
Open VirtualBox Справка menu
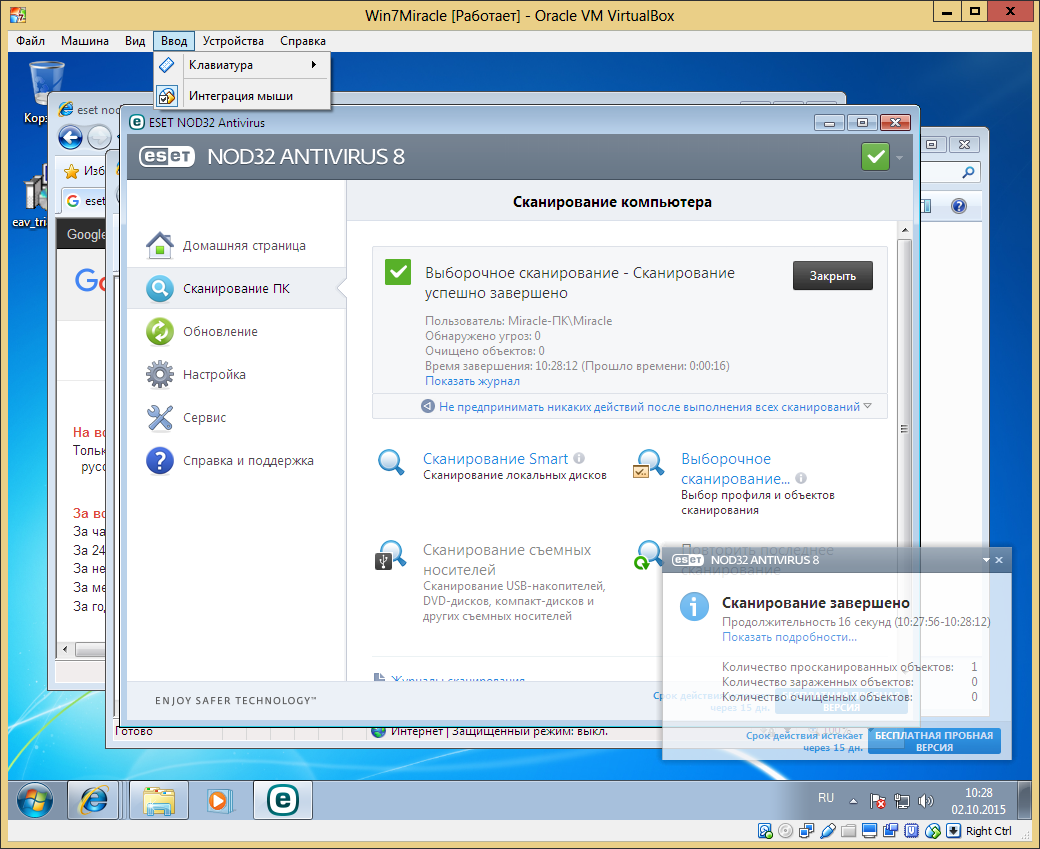click(x=302, y=41)
